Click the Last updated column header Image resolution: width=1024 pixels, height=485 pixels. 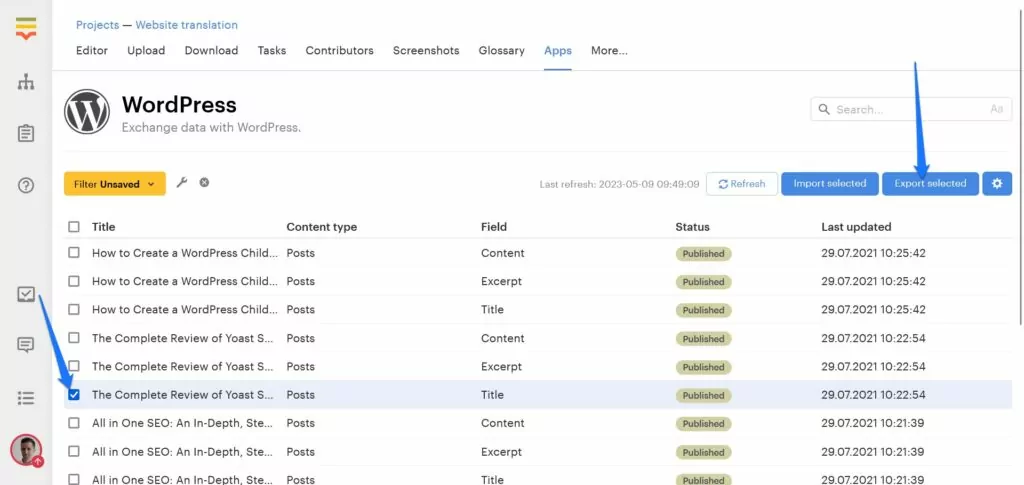coord(856,227)
